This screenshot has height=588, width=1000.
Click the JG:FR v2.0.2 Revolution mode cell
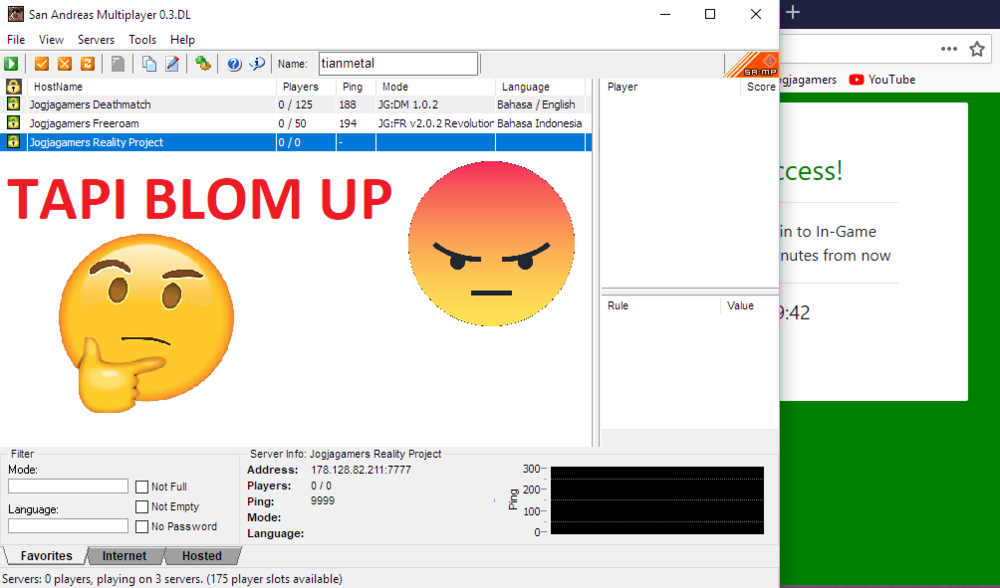(x=436, y=123)
